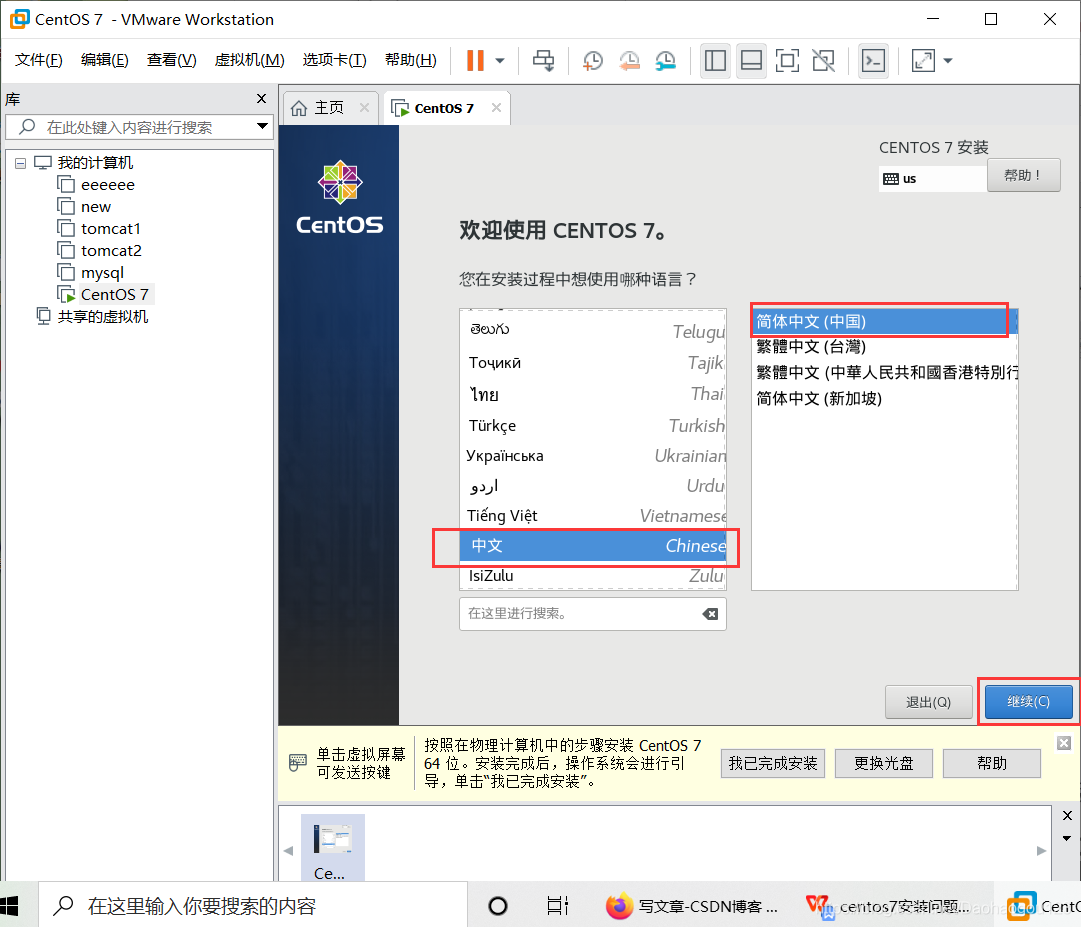The image size is (1081, 927).
Task: Select 繁體中文 (台灣) locale
Action: pyautogui.click(x=885, y=347)
